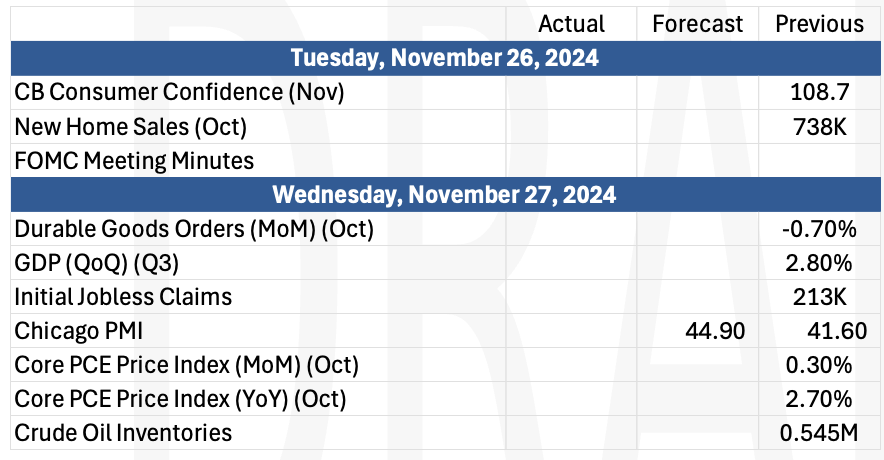The width and height of the screenshot is (884, 460).
Task: Click the empty Actual cell for GDP
Action: click(571, 263)
